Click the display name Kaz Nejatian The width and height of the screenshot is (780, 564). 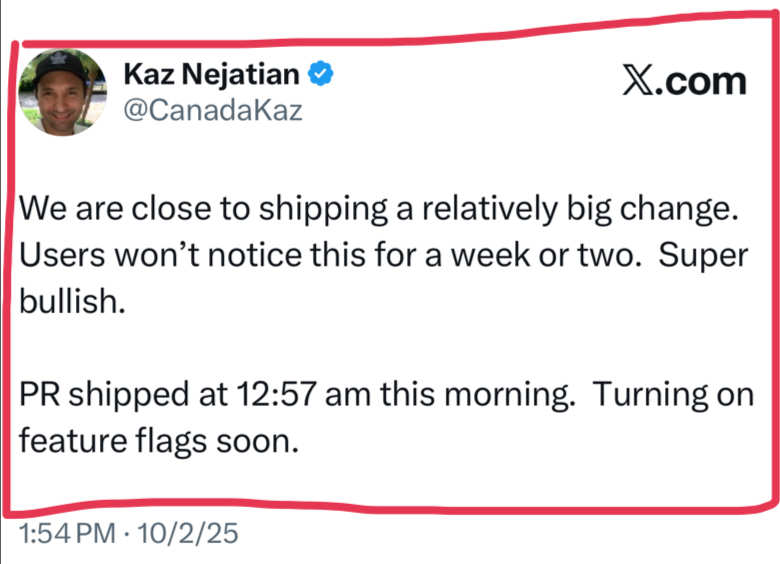[211, 72]
